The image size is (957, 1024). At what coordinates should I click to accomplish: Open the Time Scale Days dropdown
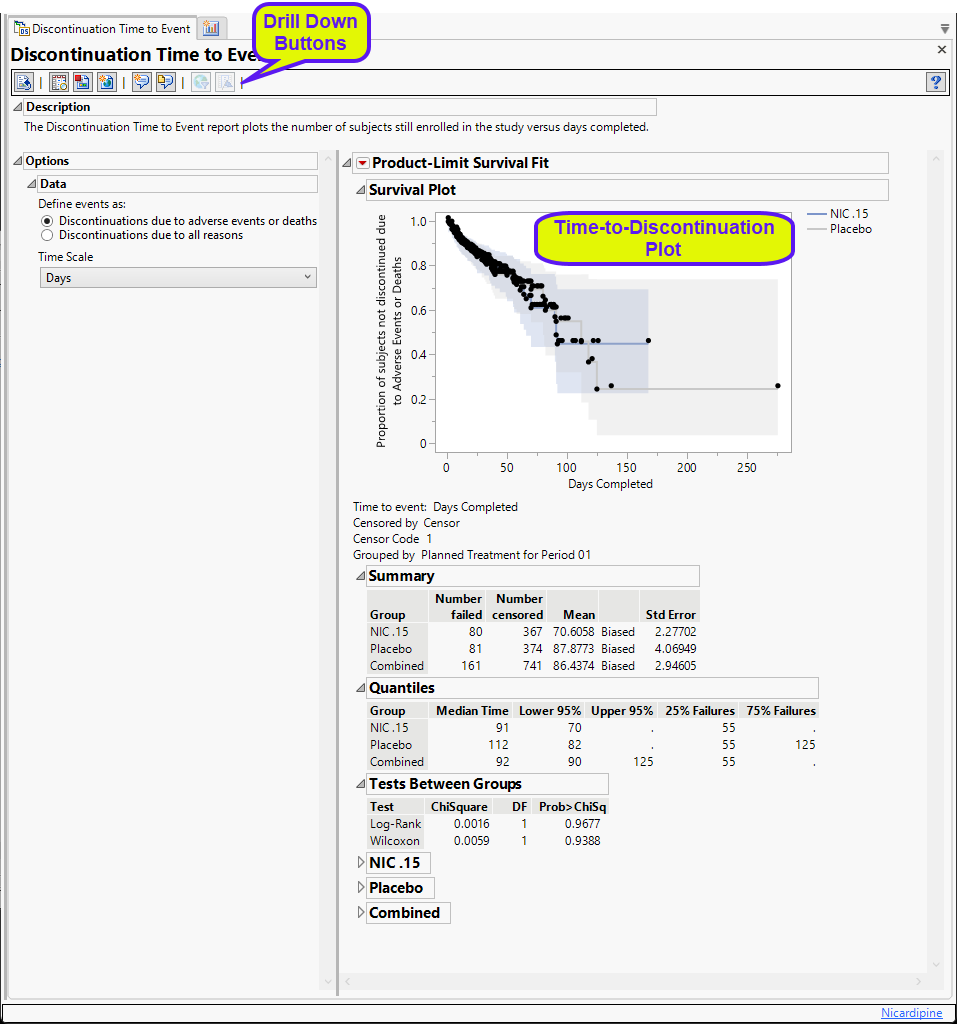178,278
